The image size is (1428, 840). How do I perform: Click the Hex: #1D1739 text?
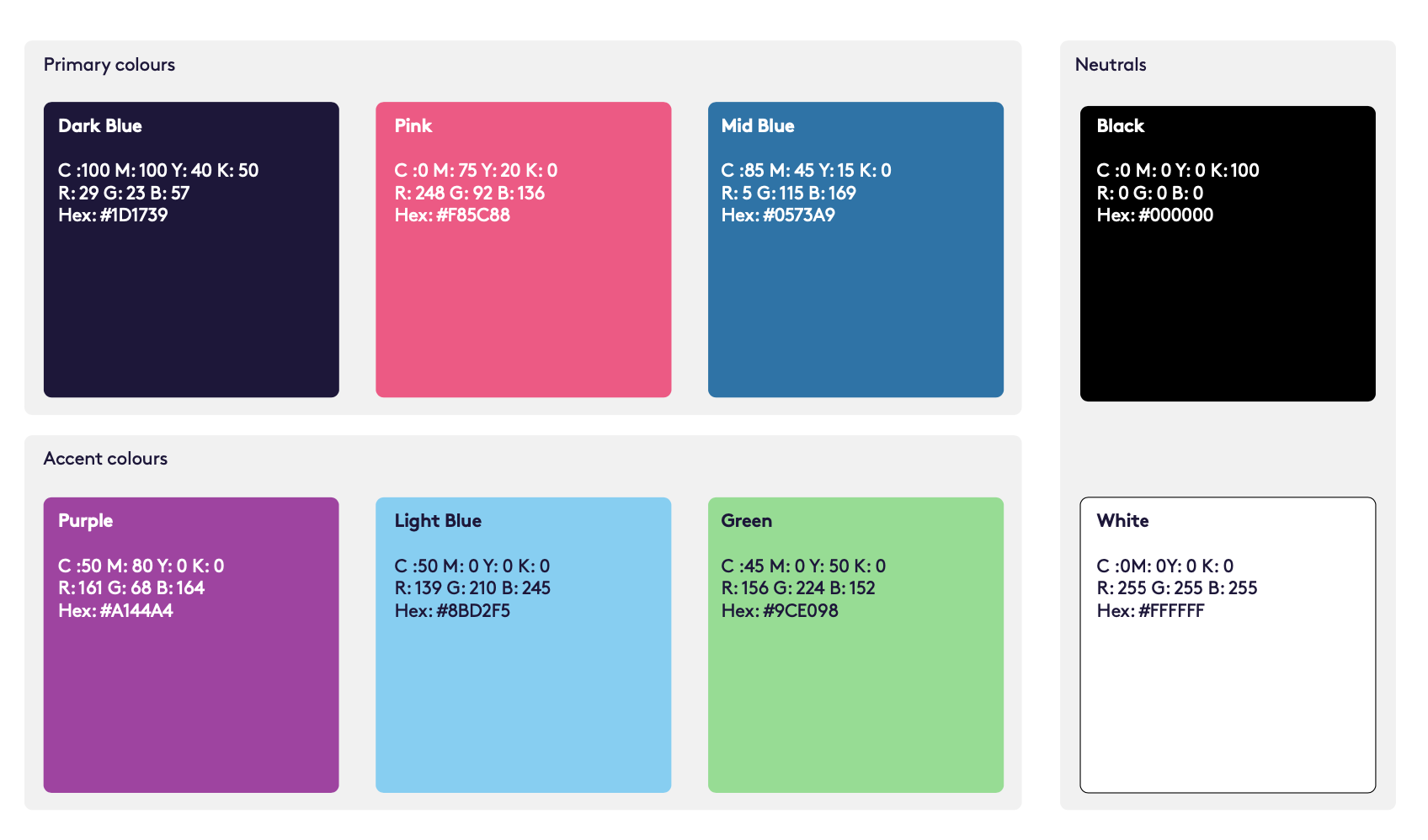(113, 215)
